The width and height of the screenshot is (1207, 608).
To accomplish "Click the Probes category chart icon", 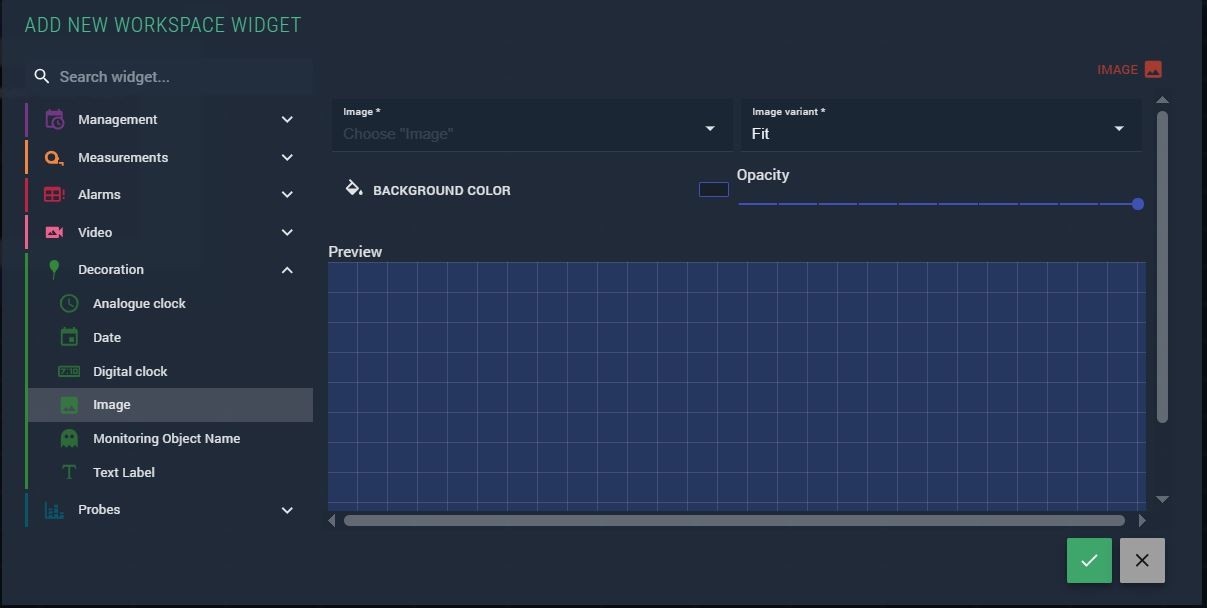I will click(x=55, y=510).
